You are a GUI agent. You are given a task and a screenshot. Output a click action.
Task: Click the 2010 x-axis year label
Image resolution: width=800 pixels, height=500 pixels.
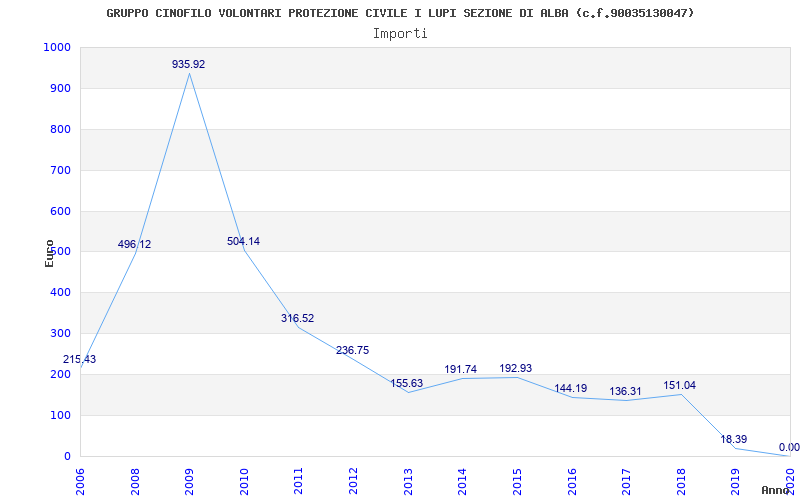[x=243, y=481]
